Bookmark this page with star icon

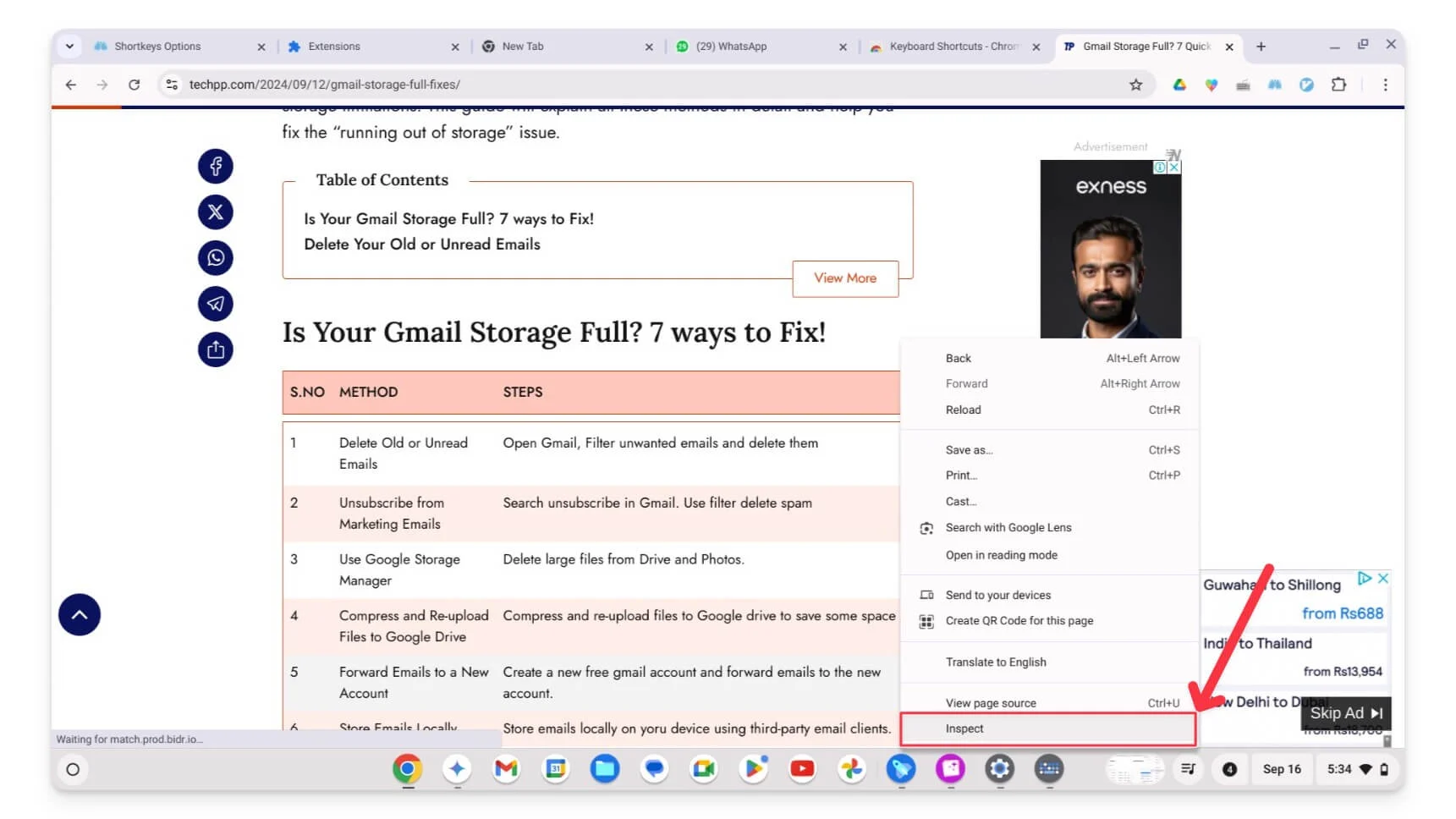coord(1135,85)
